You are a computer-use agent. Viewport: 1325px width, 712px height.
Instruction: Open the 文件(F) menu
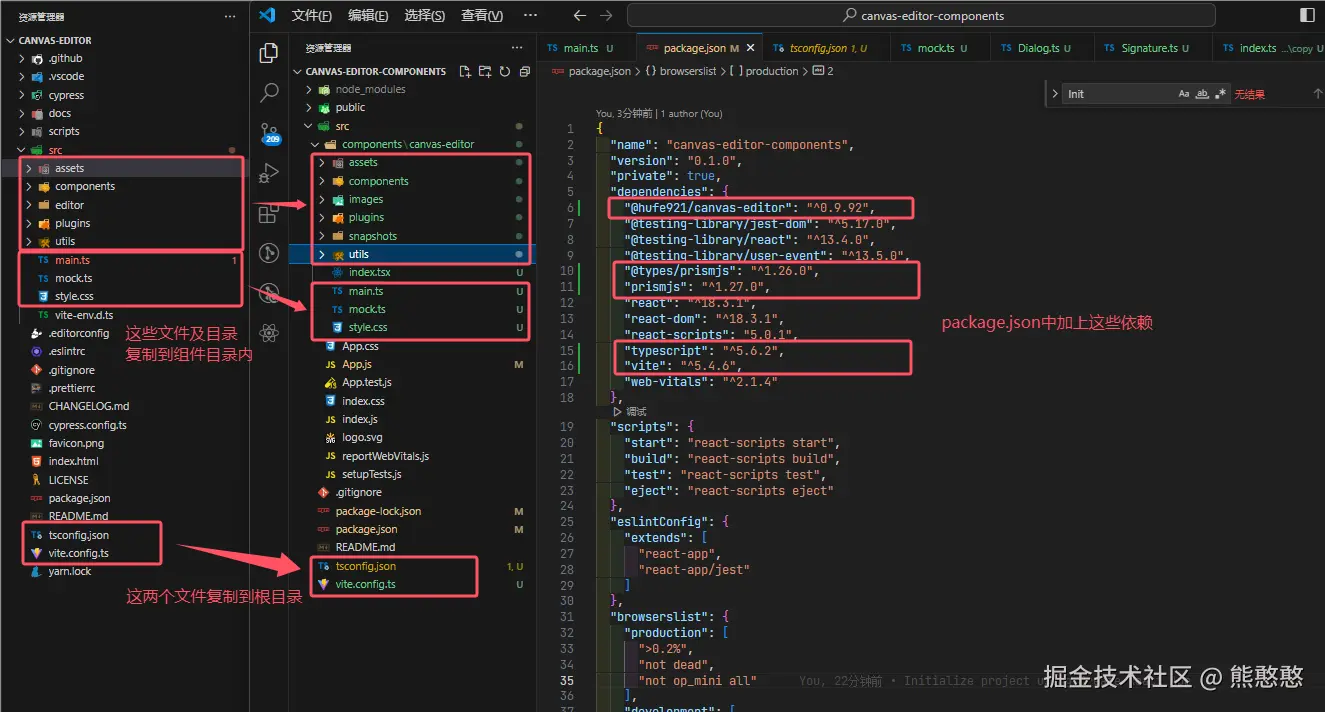click(x=312, y=15)
